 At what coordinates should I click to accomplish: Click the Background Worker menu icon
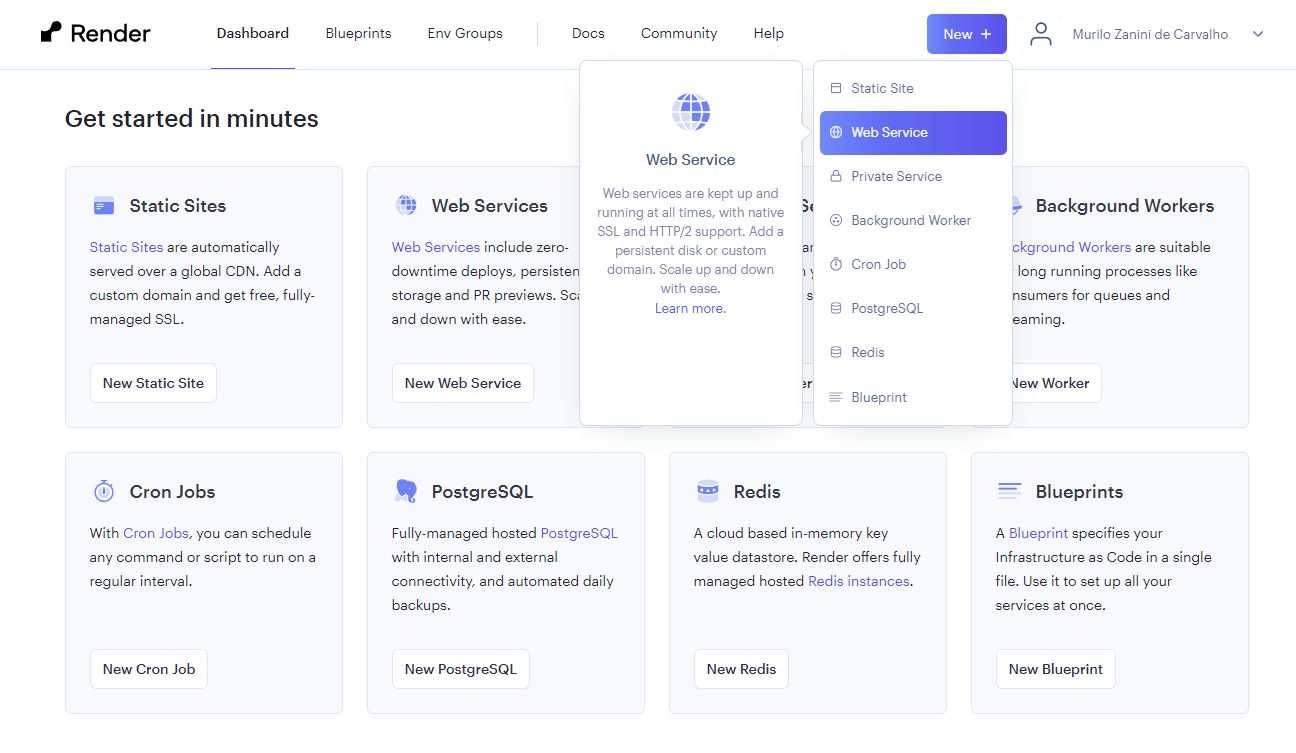click(x=836, y=220)
